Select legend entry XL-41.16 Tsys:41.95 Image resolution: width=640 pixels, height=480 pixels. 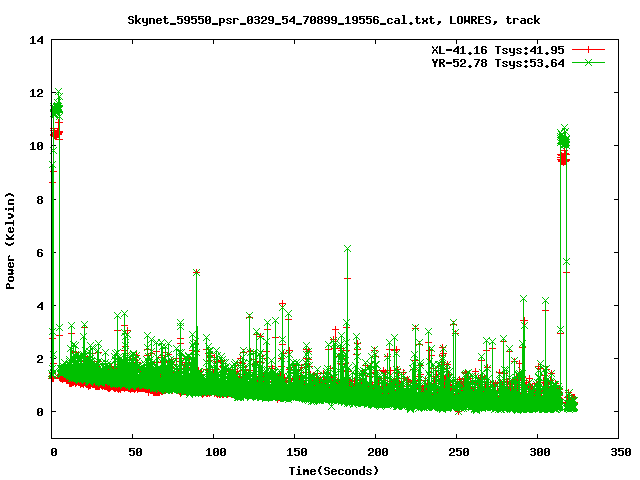(498, 50)
